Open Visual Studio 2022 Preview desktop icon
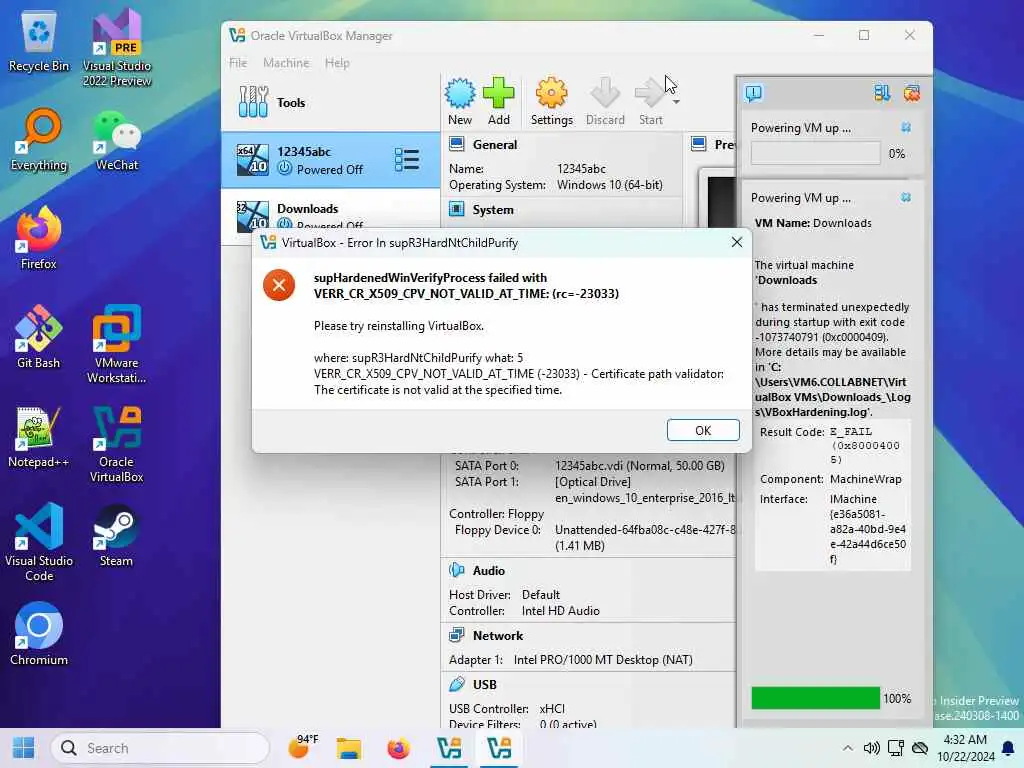The width and height of the screenshot is (1024, 768). [x=117, y=49]
